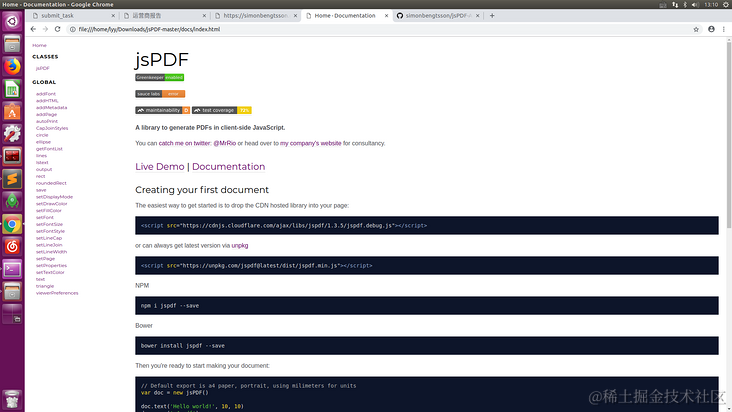732x412 pixels.
Task: Close the simonbengtsson/jsPDF GitHub tab
Action: tap(477, 15)
